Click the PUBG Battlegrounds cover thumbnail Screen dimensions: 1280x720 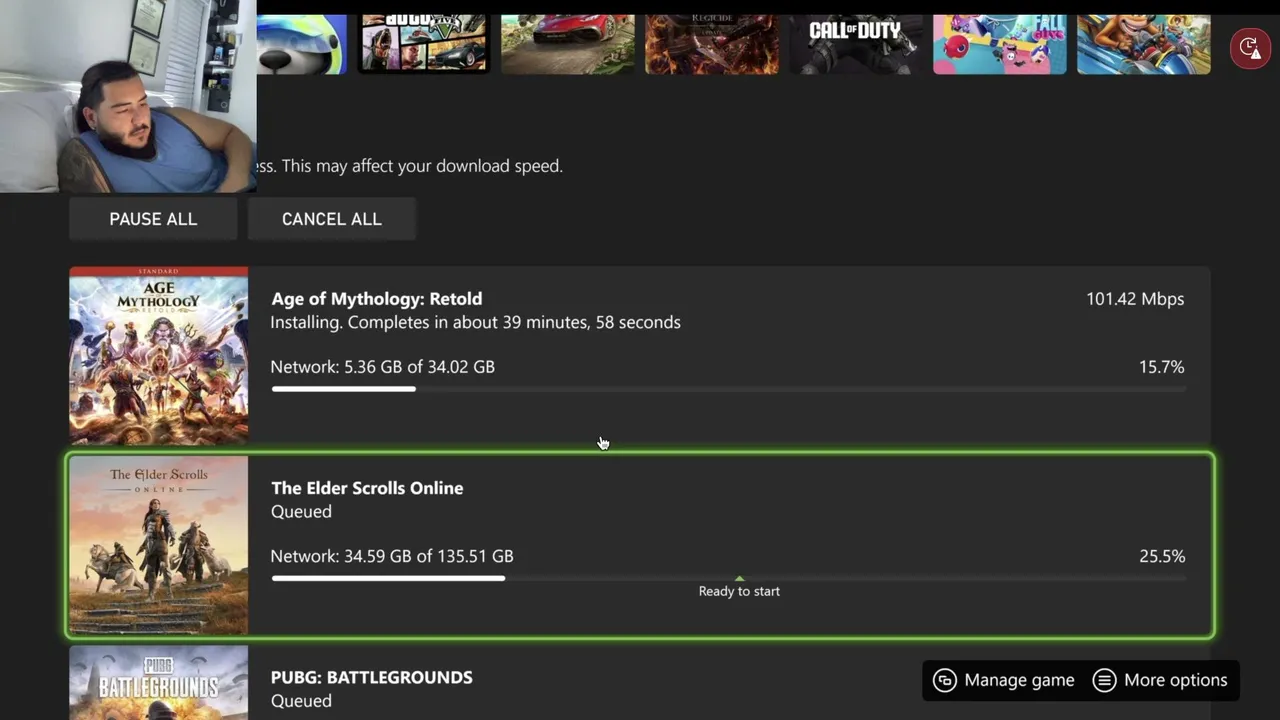click(x=159, y=683)
